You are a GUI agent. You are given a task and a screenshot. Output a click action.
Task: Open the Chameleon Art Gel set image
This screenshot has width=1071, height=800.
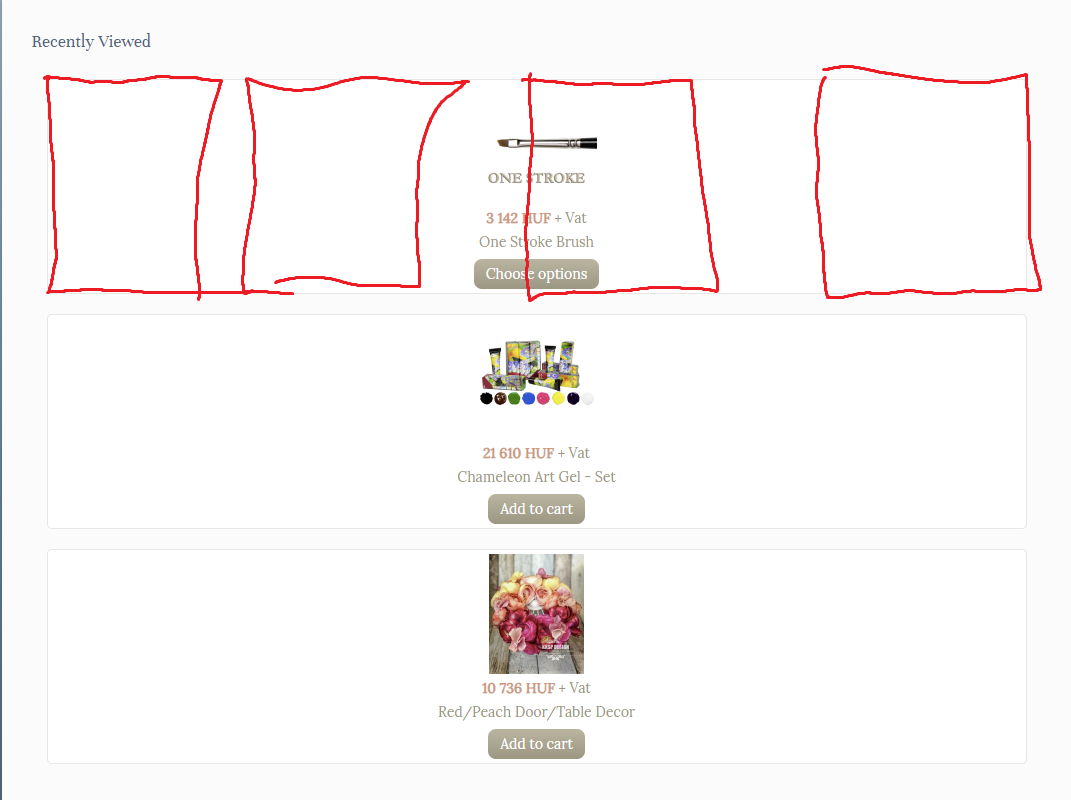(536, 373)
